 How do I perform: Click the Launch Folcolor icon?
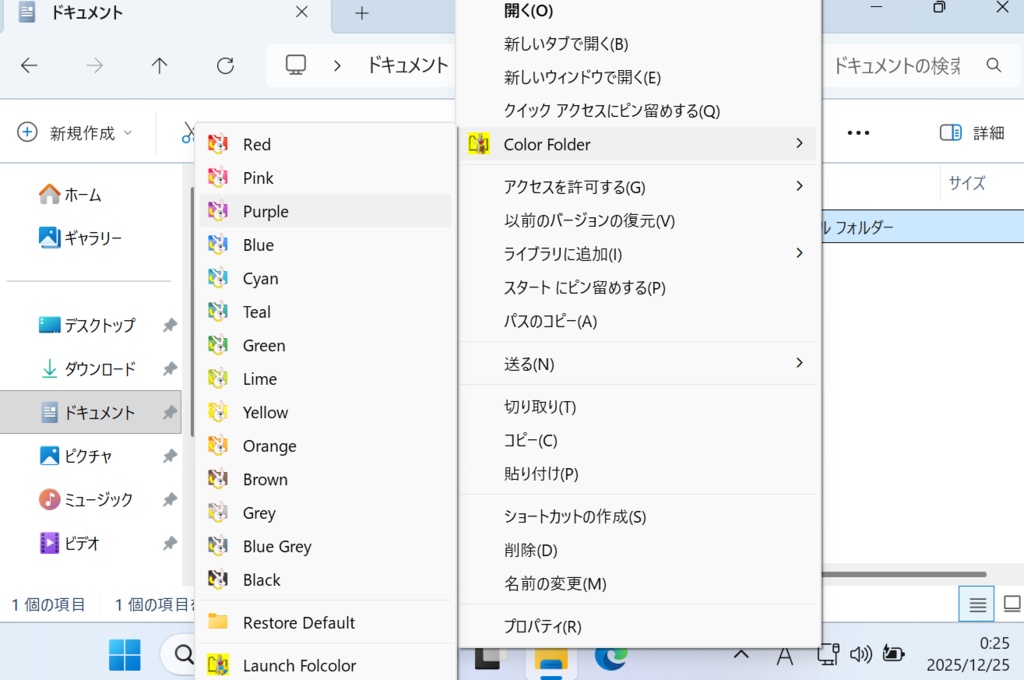coord(217,665)
